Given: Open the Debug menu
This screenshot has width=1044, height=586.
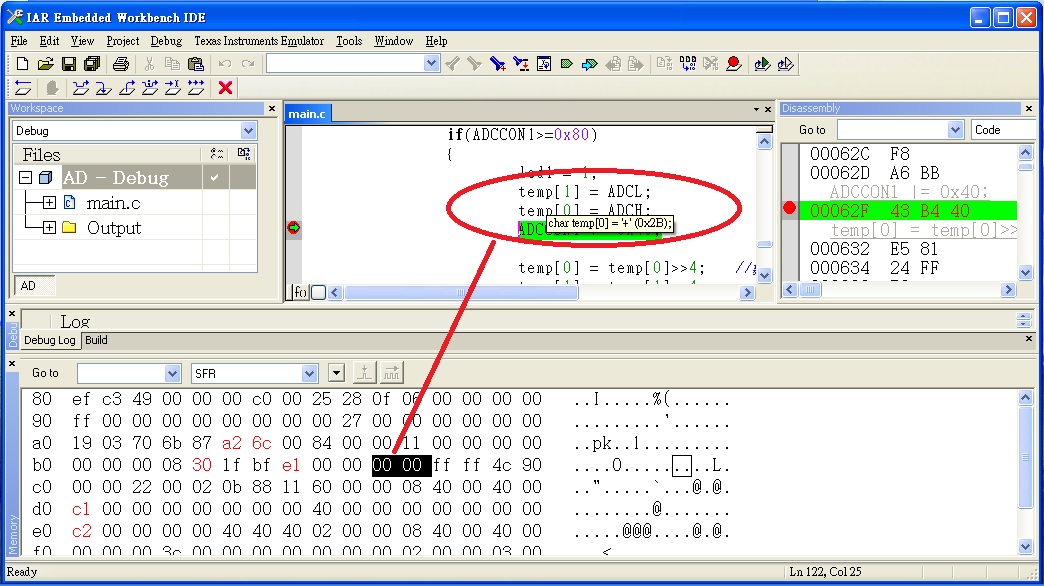Looking at the screenshot, I should (x=166, y=41).
